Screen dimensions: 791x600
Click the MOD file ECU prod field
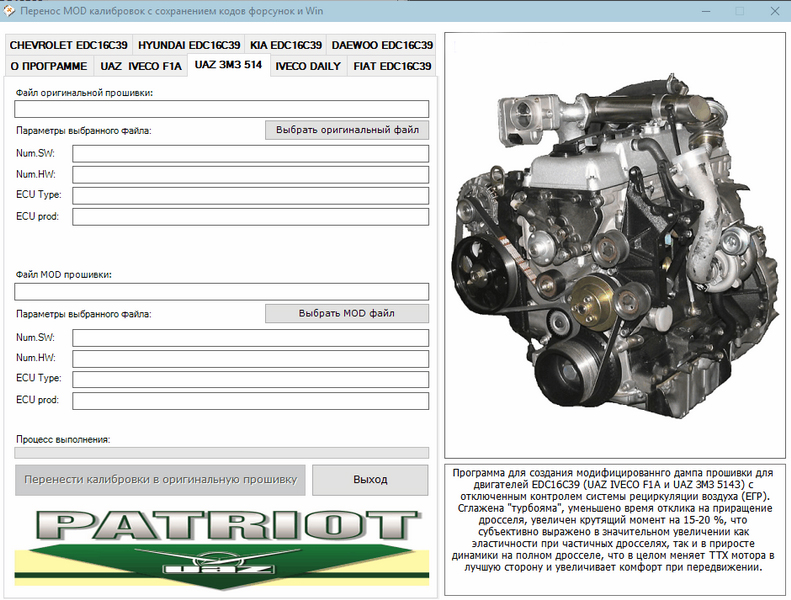click(x=251, y=401)
